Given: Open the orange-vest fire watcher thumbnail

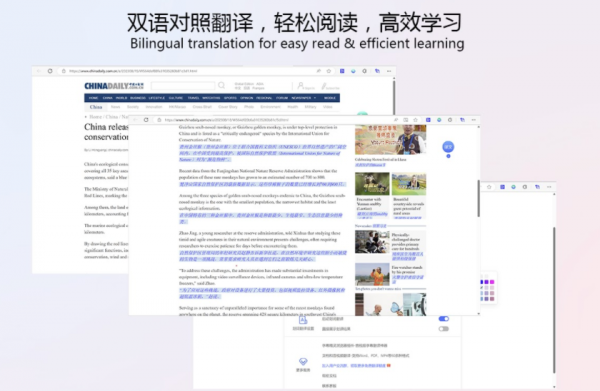Looking at the screenshot, I should (372, 274).
